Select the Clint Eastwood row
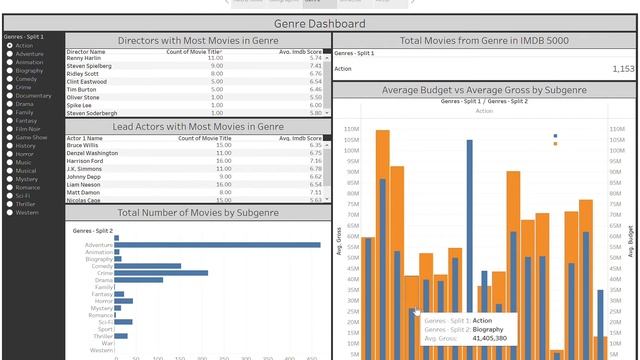 195,82
